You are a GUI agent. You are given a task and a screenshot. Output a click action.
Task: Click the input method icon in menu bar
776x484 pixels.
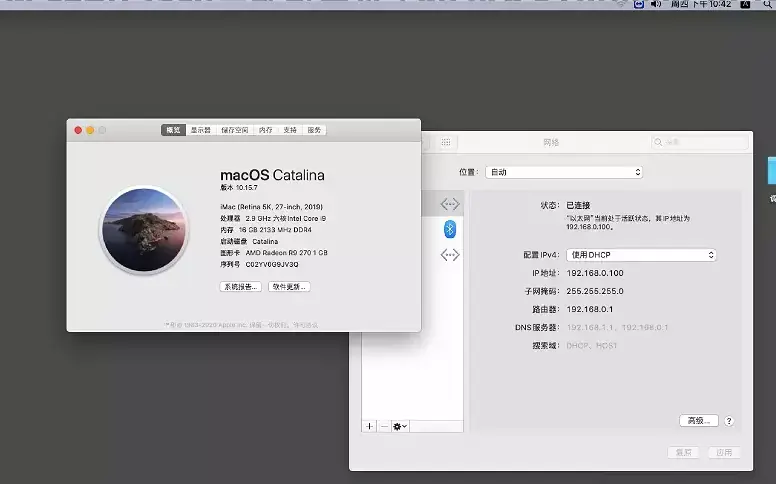[745, 4]
